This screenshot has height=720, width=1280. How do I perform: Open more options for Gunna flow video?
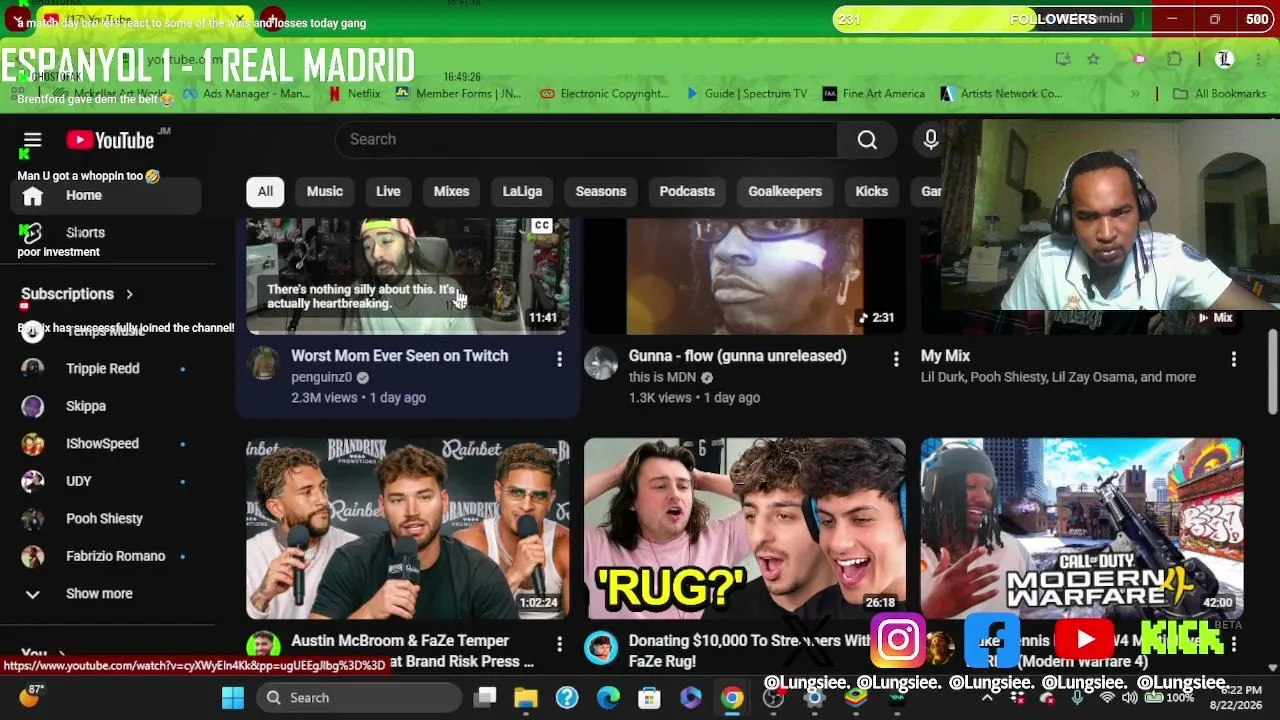pos(896,357)
